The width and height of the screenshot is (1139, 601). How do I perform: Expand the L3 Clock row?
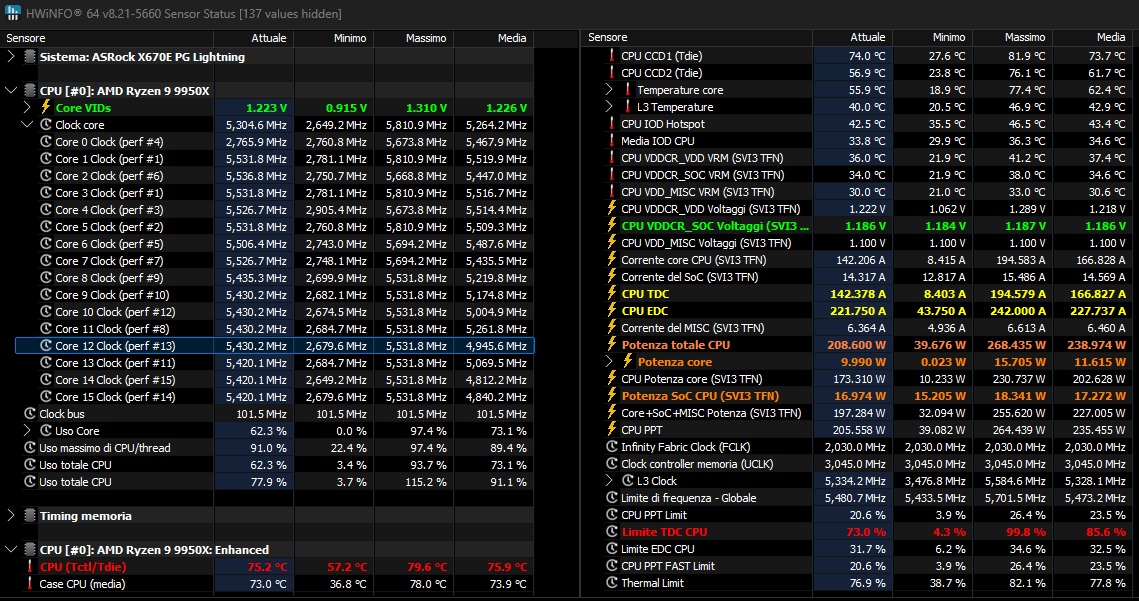(609, 481)
